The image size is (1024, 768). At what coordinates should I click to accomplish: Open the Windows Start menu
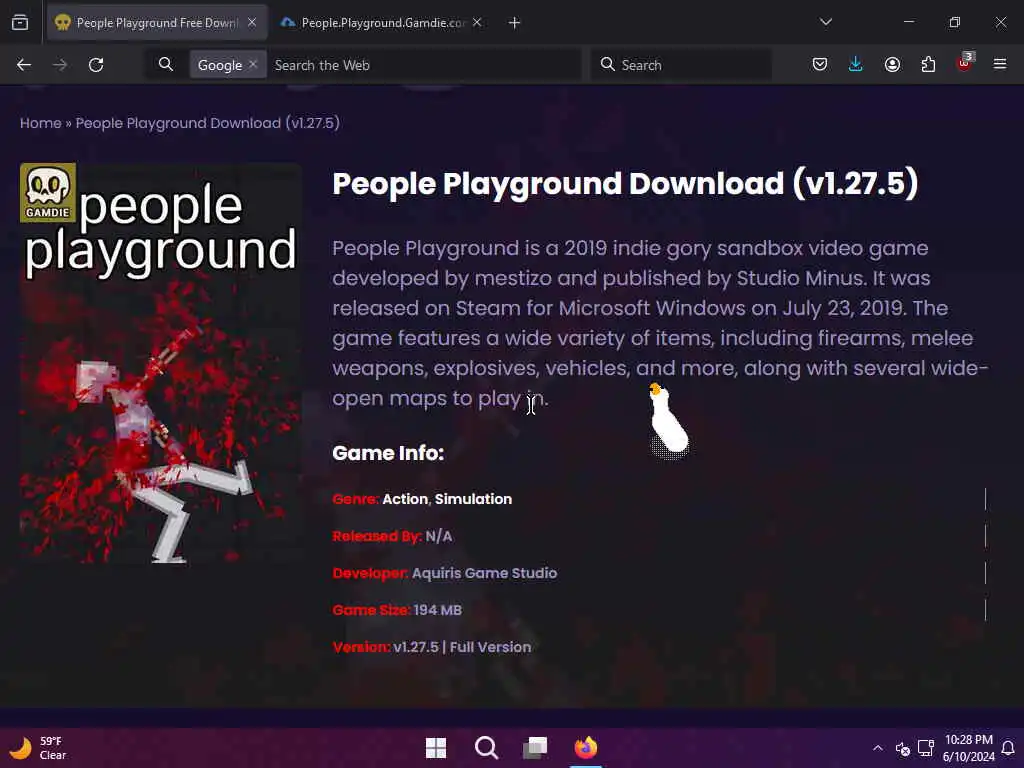pos(436,748)
